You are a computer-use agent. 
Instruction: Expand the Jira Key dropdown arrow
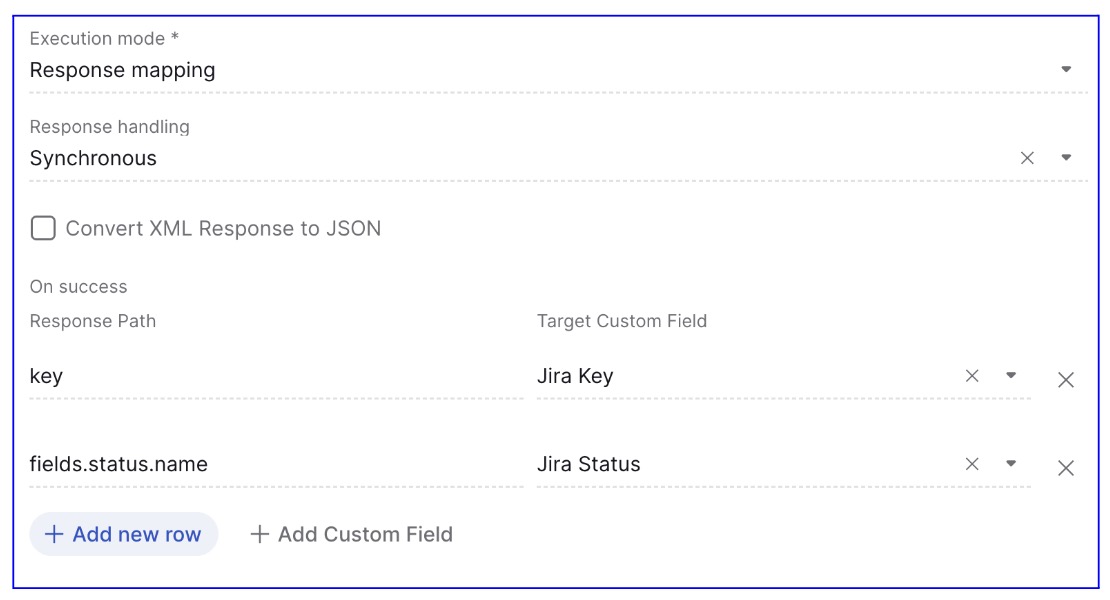(x=1011, y=376)
